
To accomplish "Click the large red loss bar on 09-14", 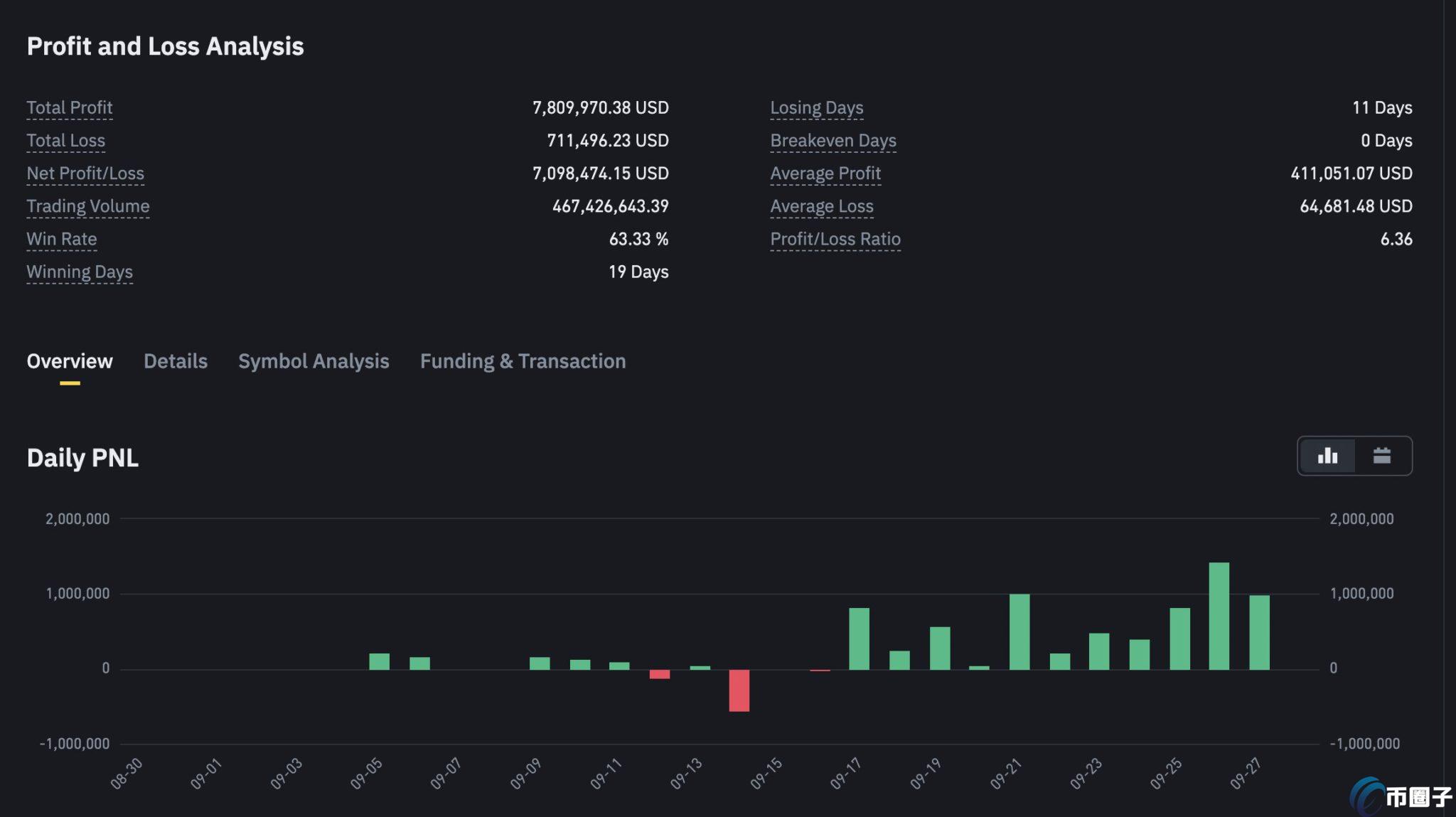I will 739,690.
